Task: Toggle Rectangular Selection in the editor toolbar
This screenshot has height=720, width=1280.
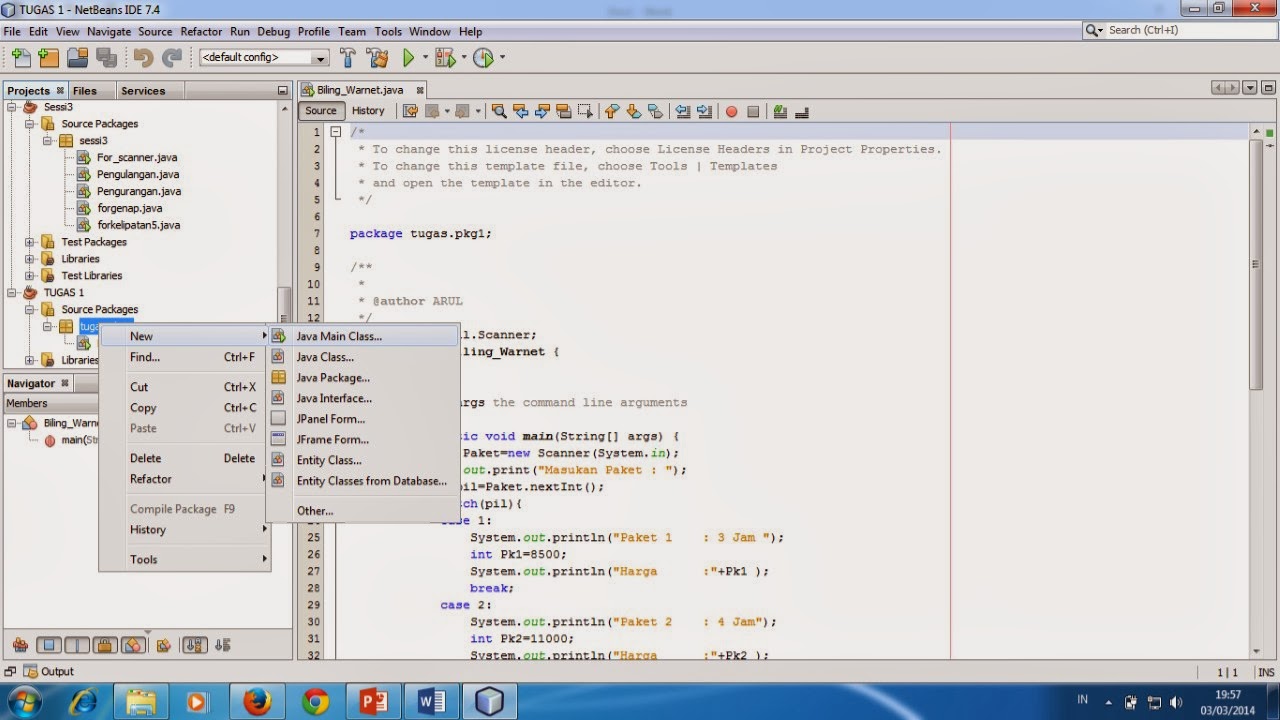Action: pyautogui.click(x=586, y=111)
